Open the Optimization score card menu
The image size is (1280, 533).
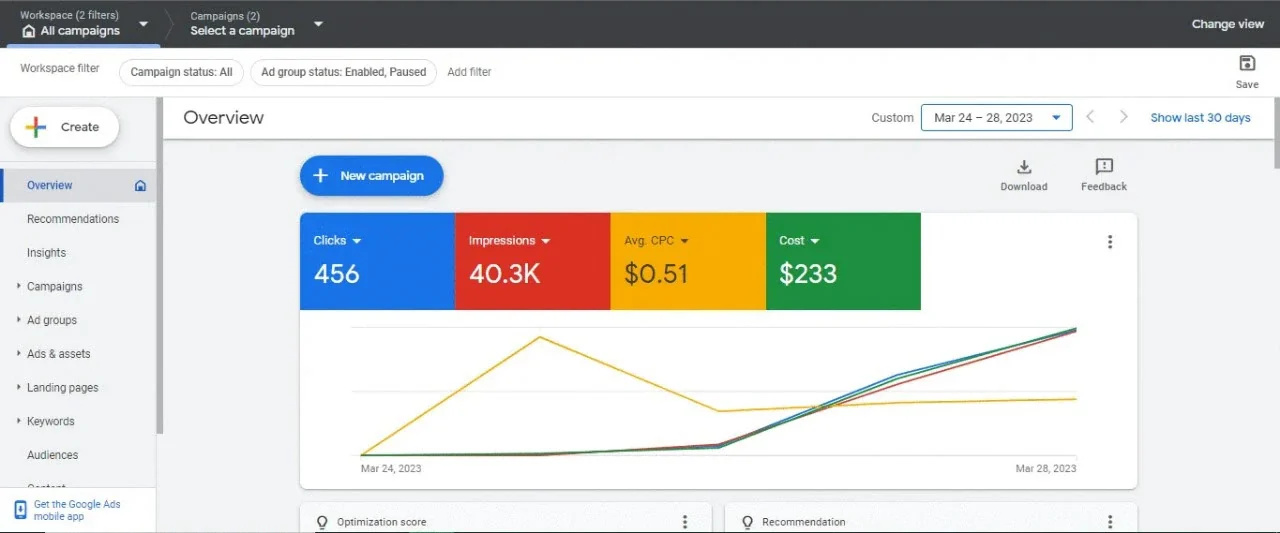685,522
